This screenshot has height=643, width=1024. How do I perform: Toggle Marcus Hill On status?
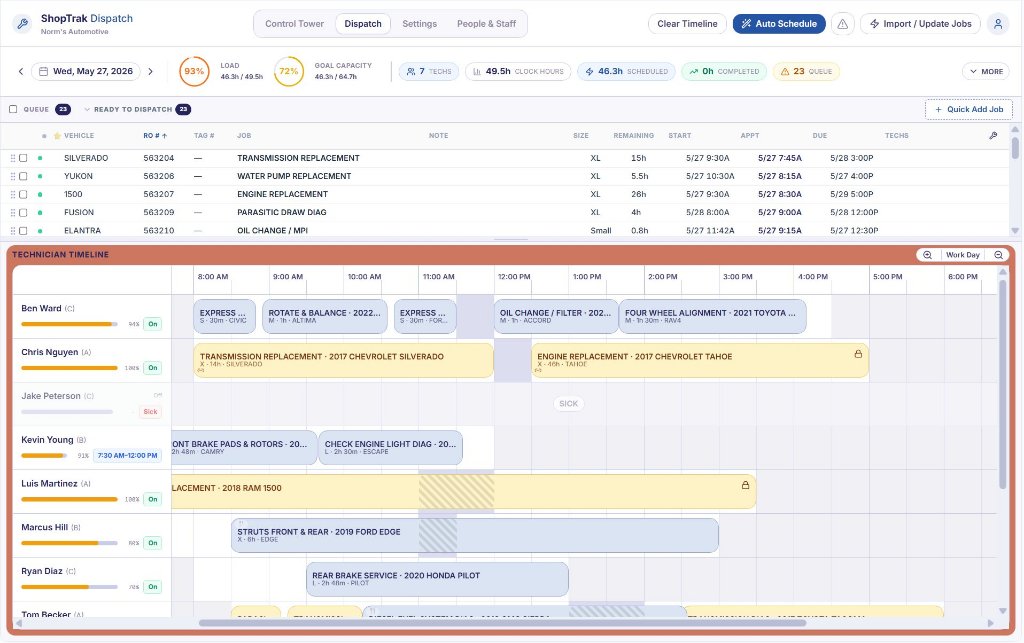pos(152,542)
